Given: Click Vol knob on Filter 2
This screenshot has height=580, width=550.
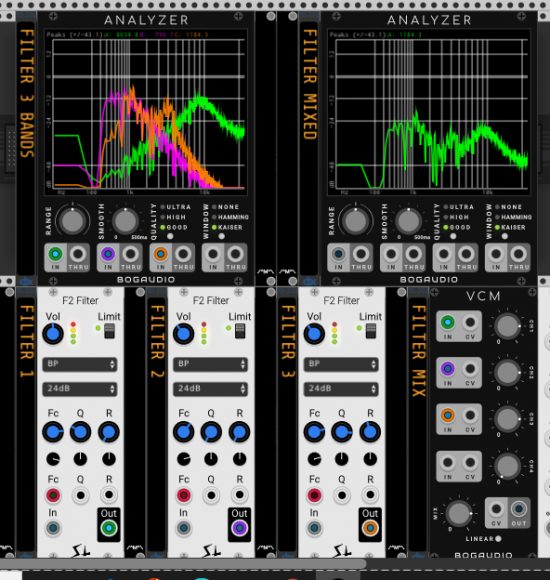Looking at the screenshot, I should (x=183, y=334).
